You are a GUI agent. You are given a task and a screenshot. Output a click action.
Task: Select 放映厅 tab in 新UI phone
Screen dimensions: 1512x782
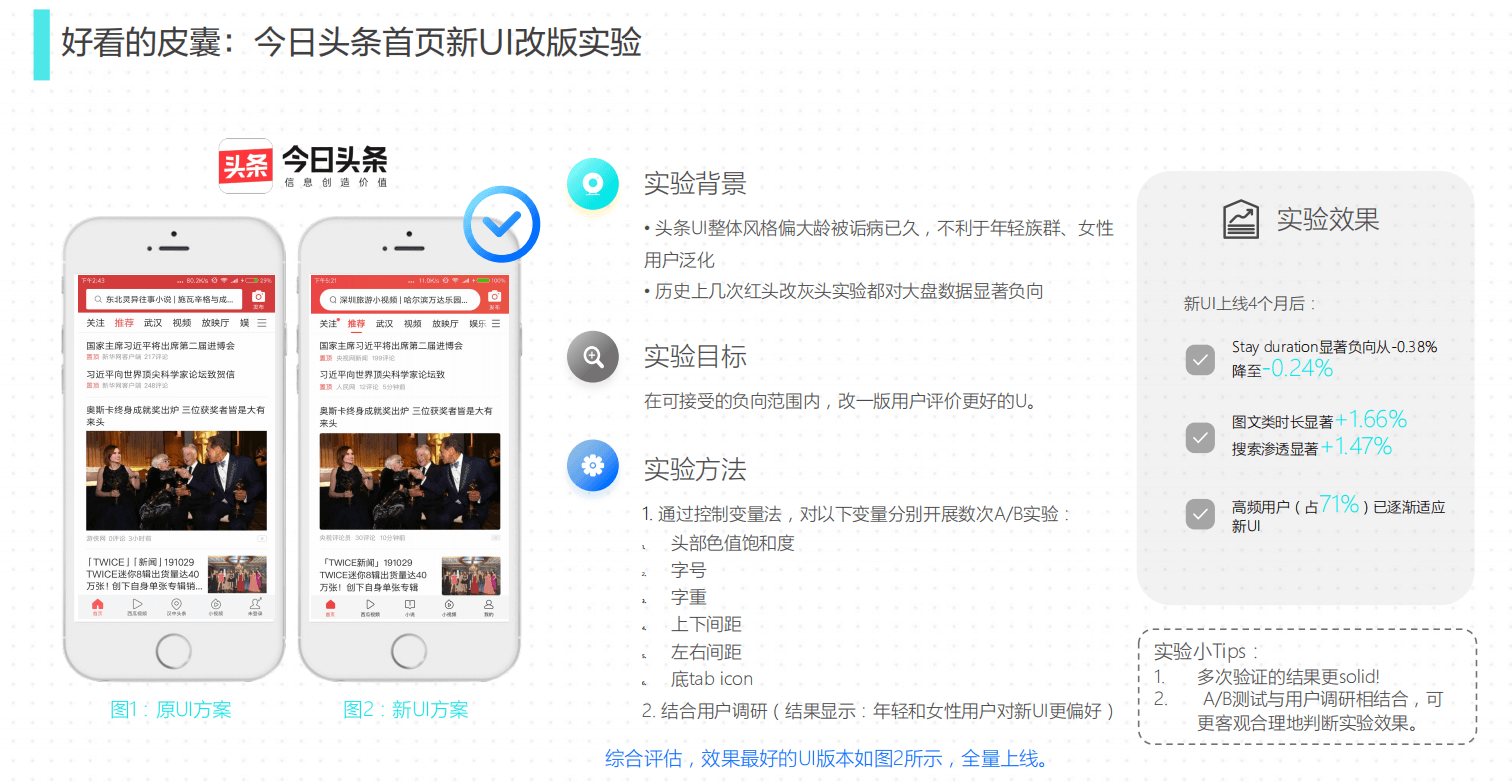tap(446, 324)
